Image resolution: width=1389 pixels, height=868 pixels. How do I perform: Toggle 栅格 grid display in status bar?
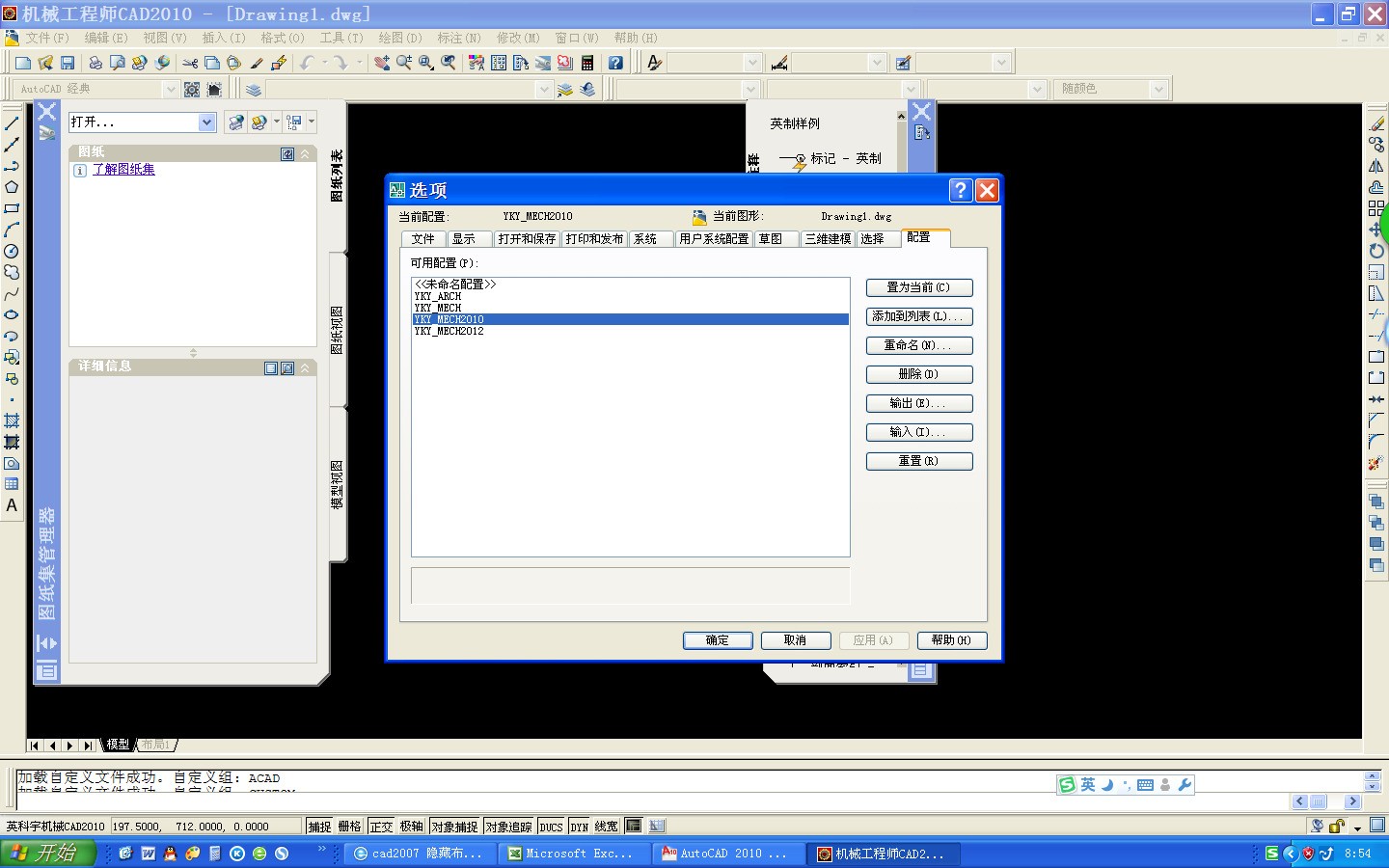click(349, 827)
